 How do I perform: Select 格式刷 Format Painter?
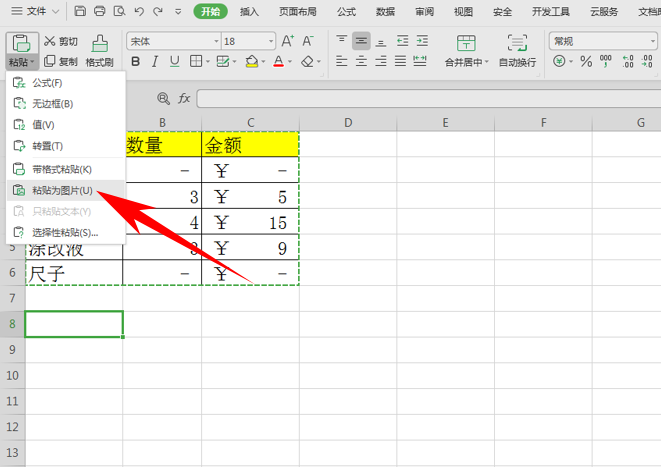(x=99, y=51)
